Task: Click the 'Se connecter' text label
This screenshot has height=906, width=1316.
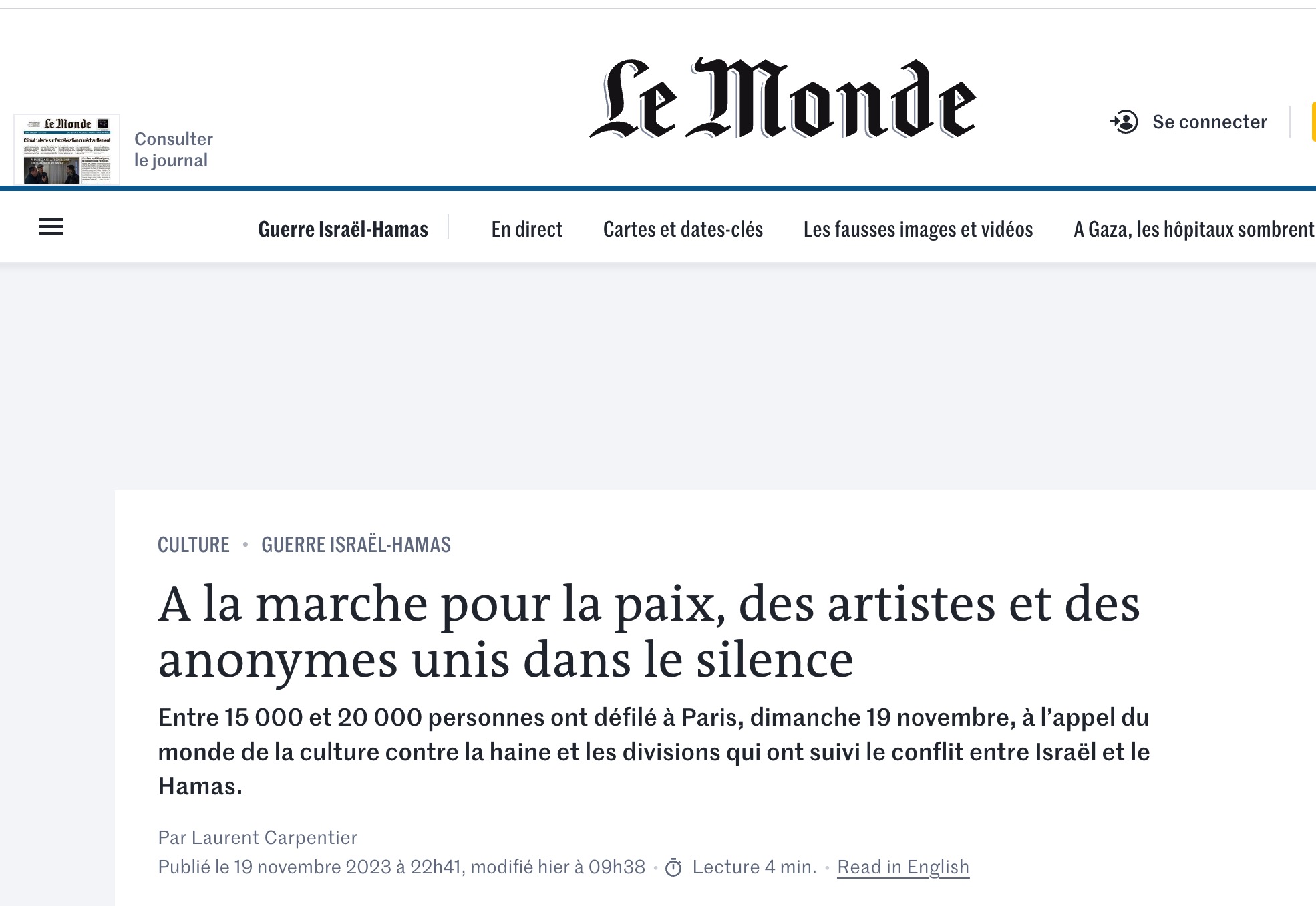Action: coord(1209,122)
